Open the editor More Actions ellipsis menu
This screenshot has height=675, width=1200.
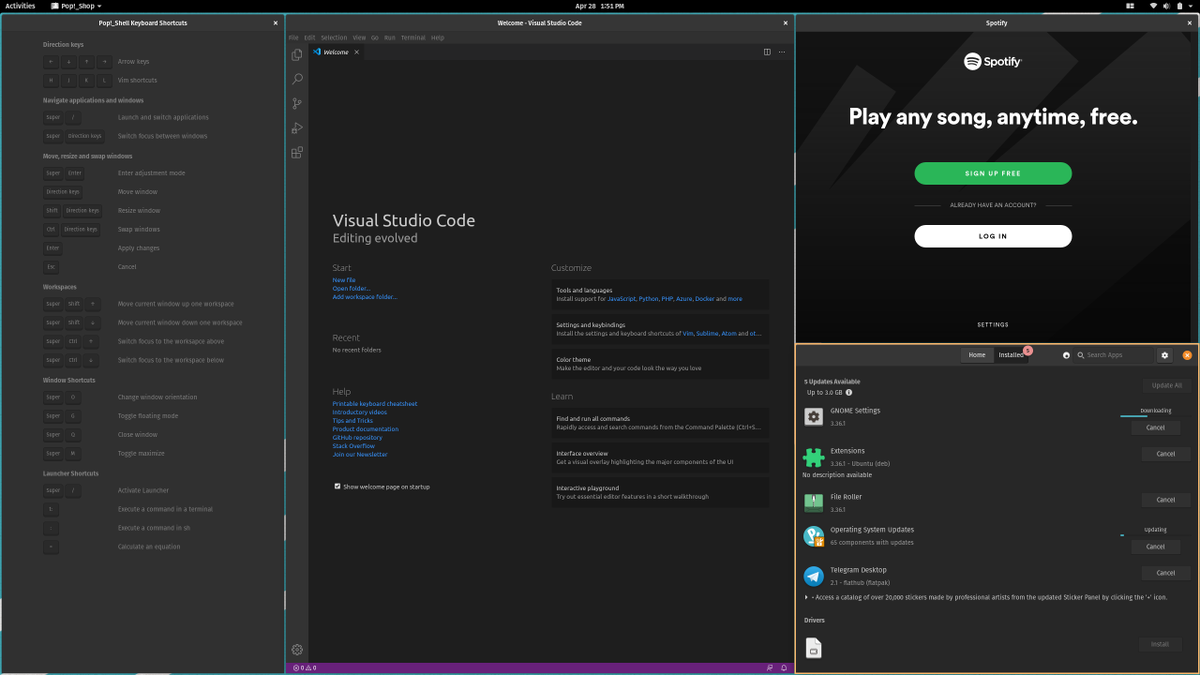782,52
